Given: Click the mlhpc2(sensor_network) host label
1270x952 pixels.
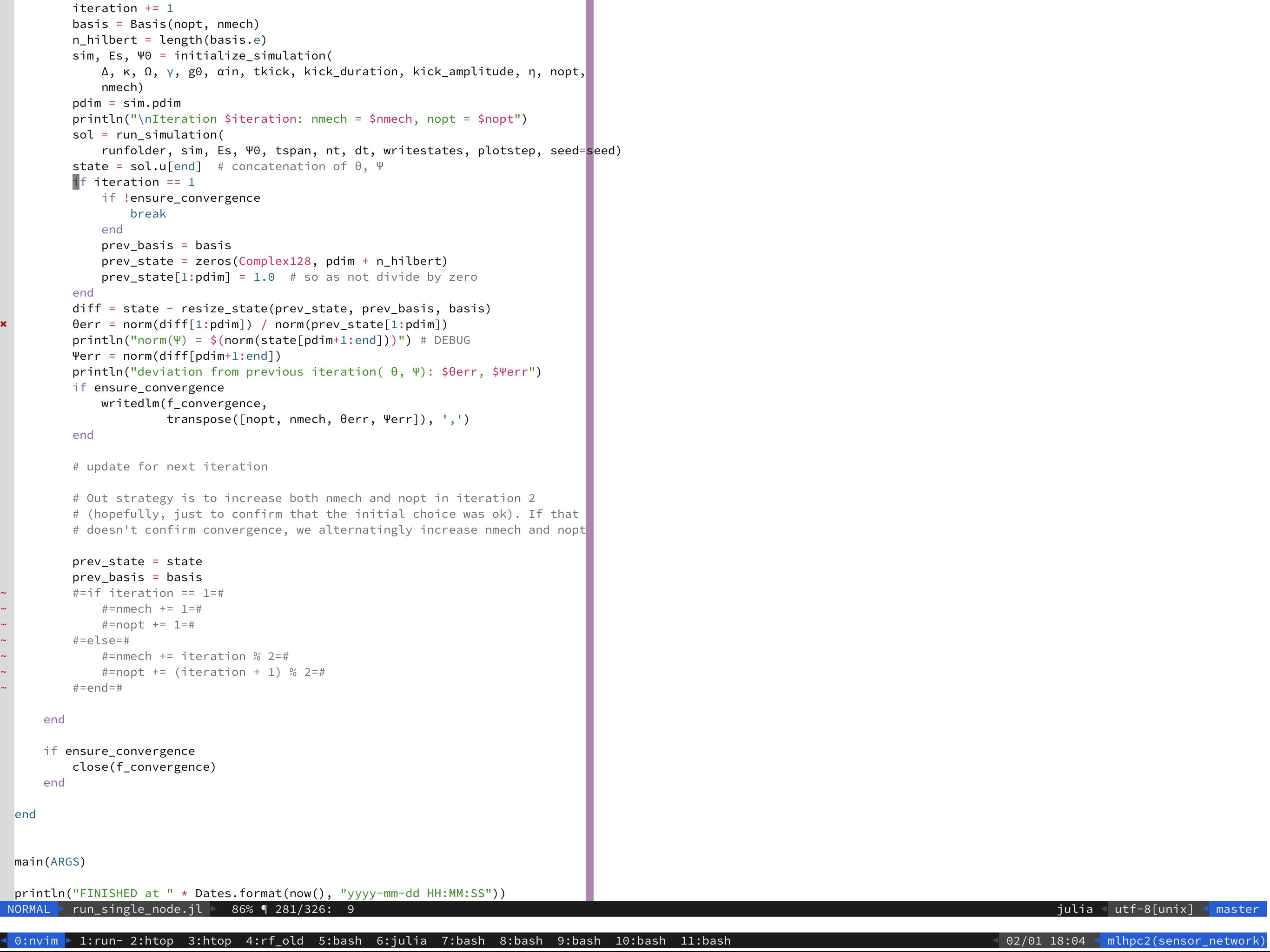Looking at the screenshot, I should (1186, 940).
